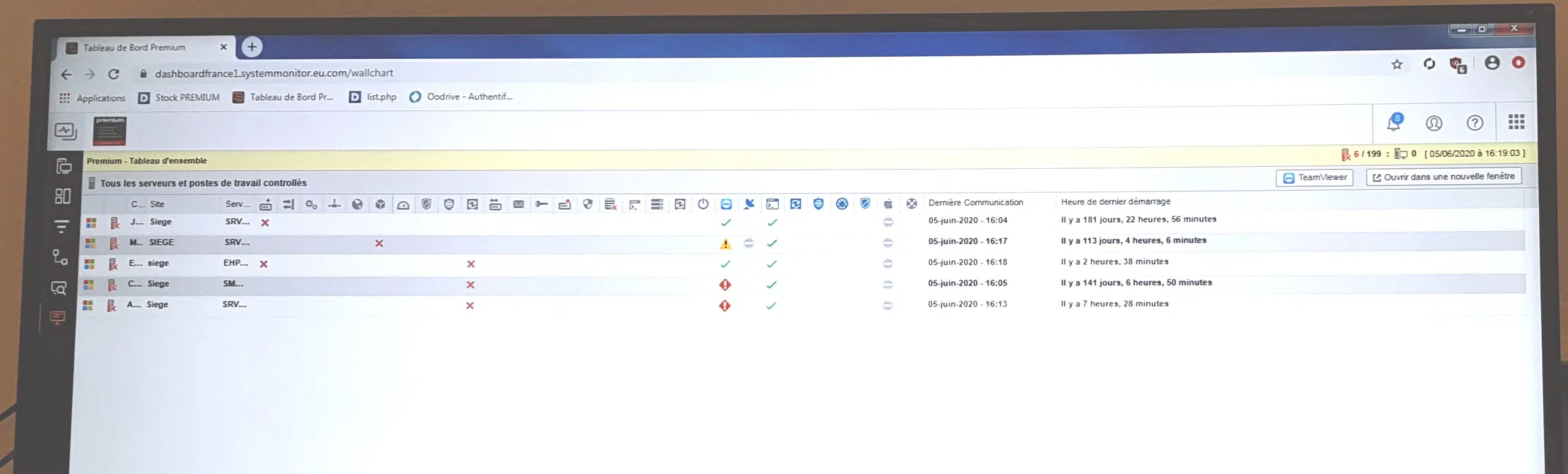Sort by the Site column header
Screen dimensions: 1568x474
coord(157,204)
